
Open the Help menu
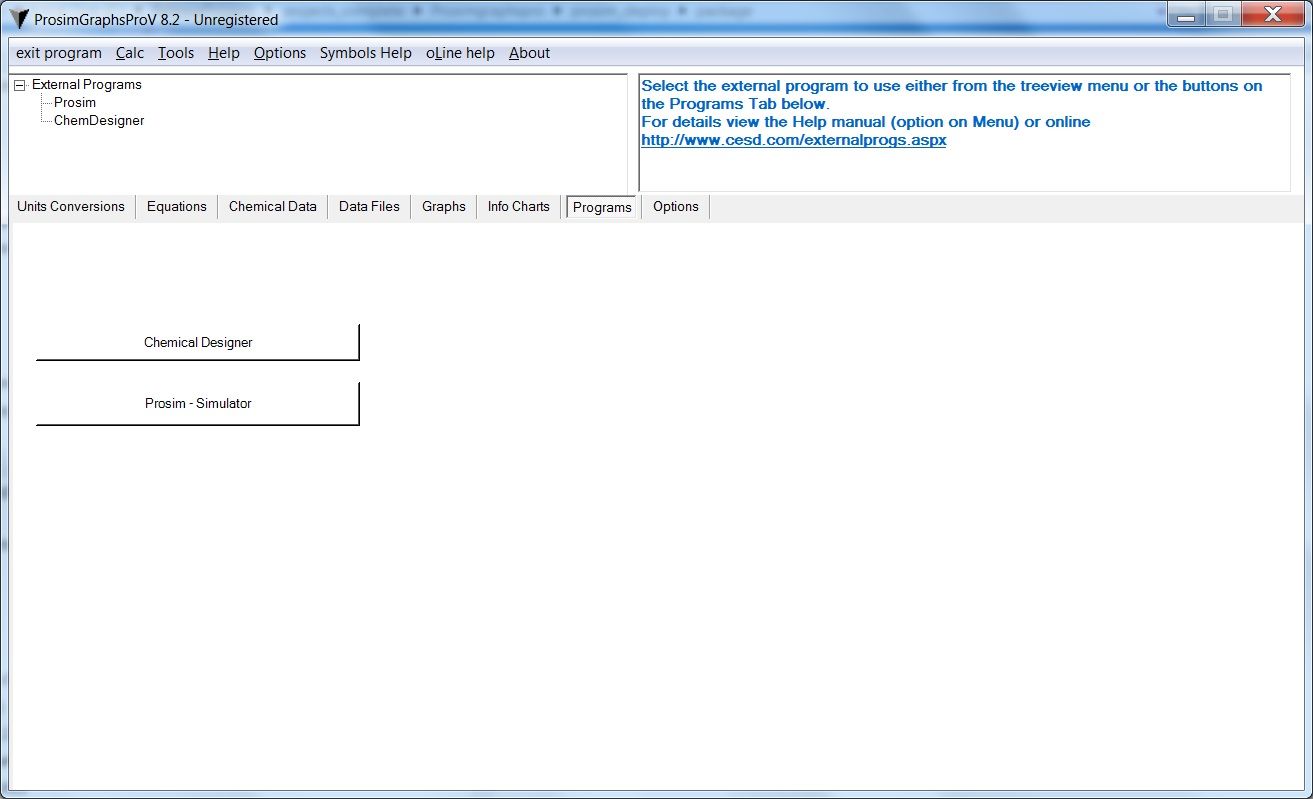pos(224,53)
